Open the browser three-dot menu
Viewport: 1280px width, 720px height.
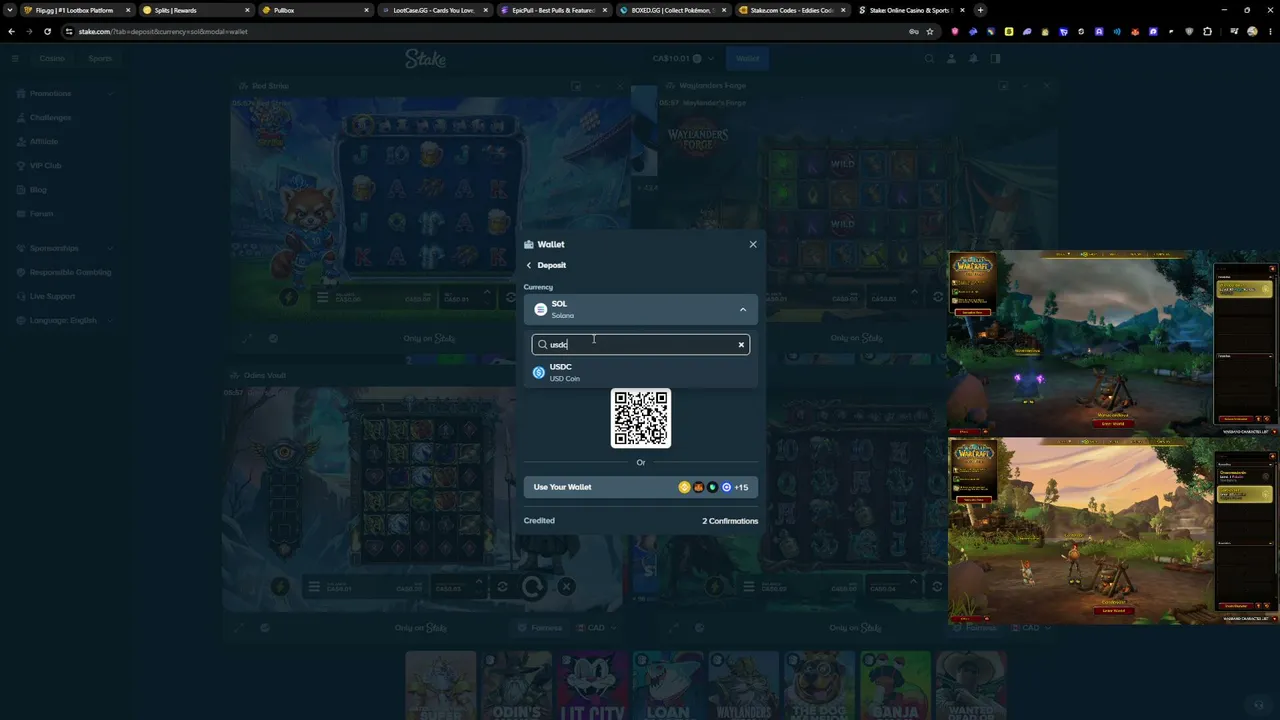pos(1269,31)
